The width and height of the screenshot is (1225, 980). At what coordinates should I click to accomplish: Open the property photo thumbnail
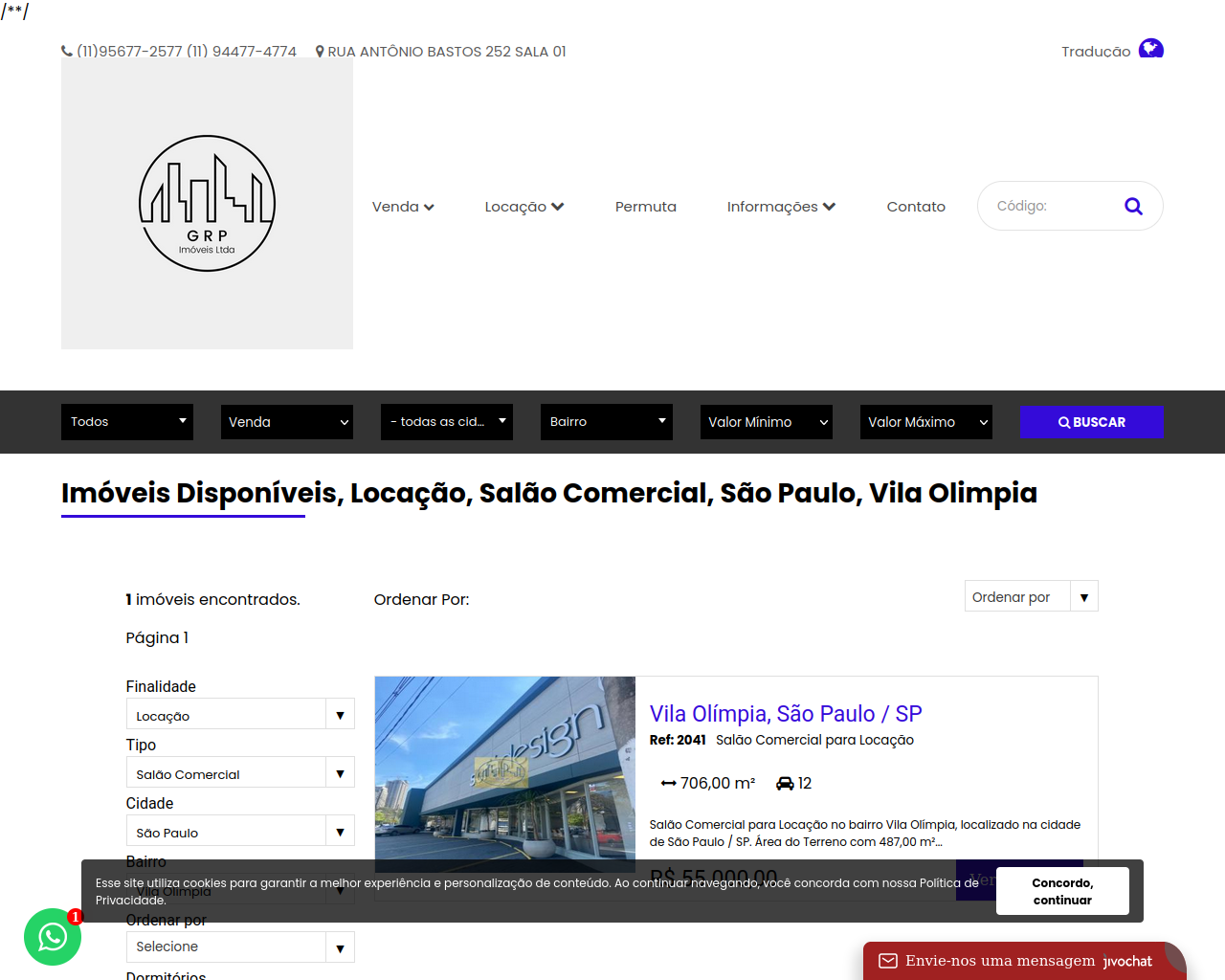[x=505, y=768]
